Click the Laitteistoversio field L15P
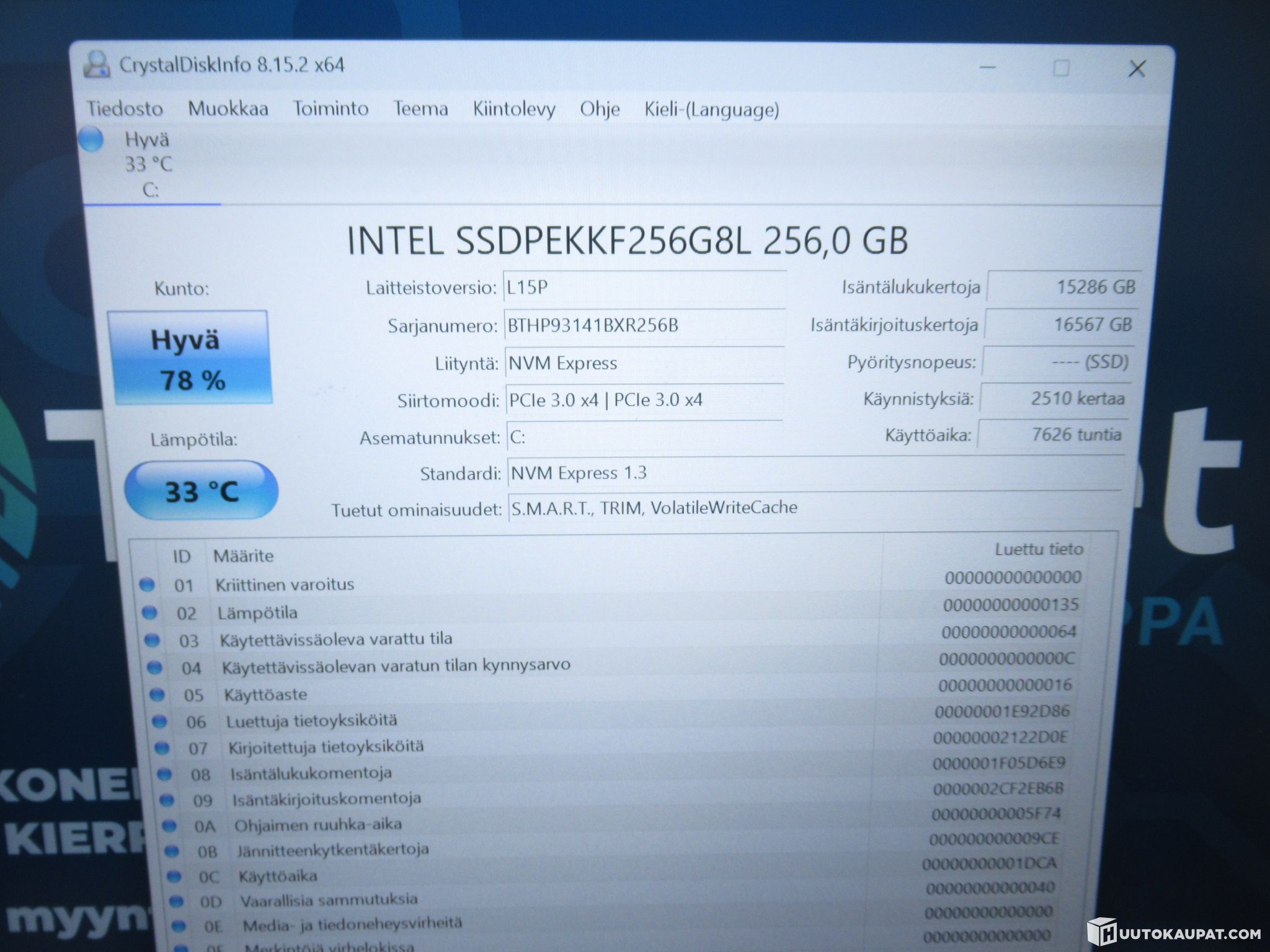Viewport: 1270px width, 952px height. [x=644, y=288]
